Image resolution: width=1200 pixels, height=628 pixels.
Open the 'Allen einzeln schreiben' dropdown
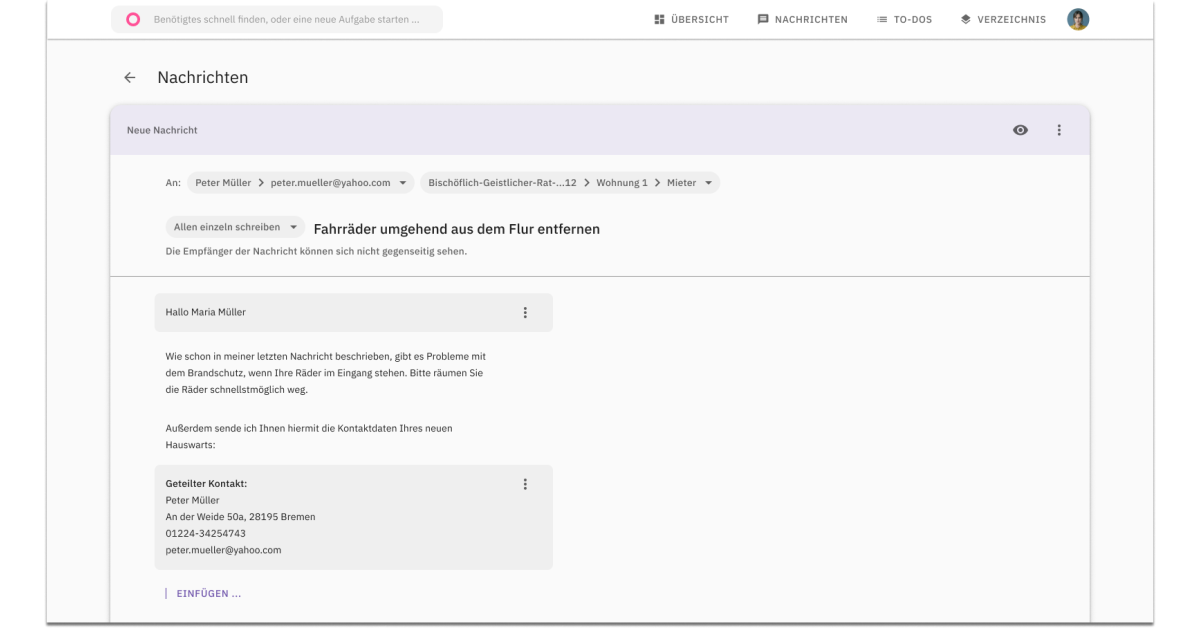pos(237,228)
